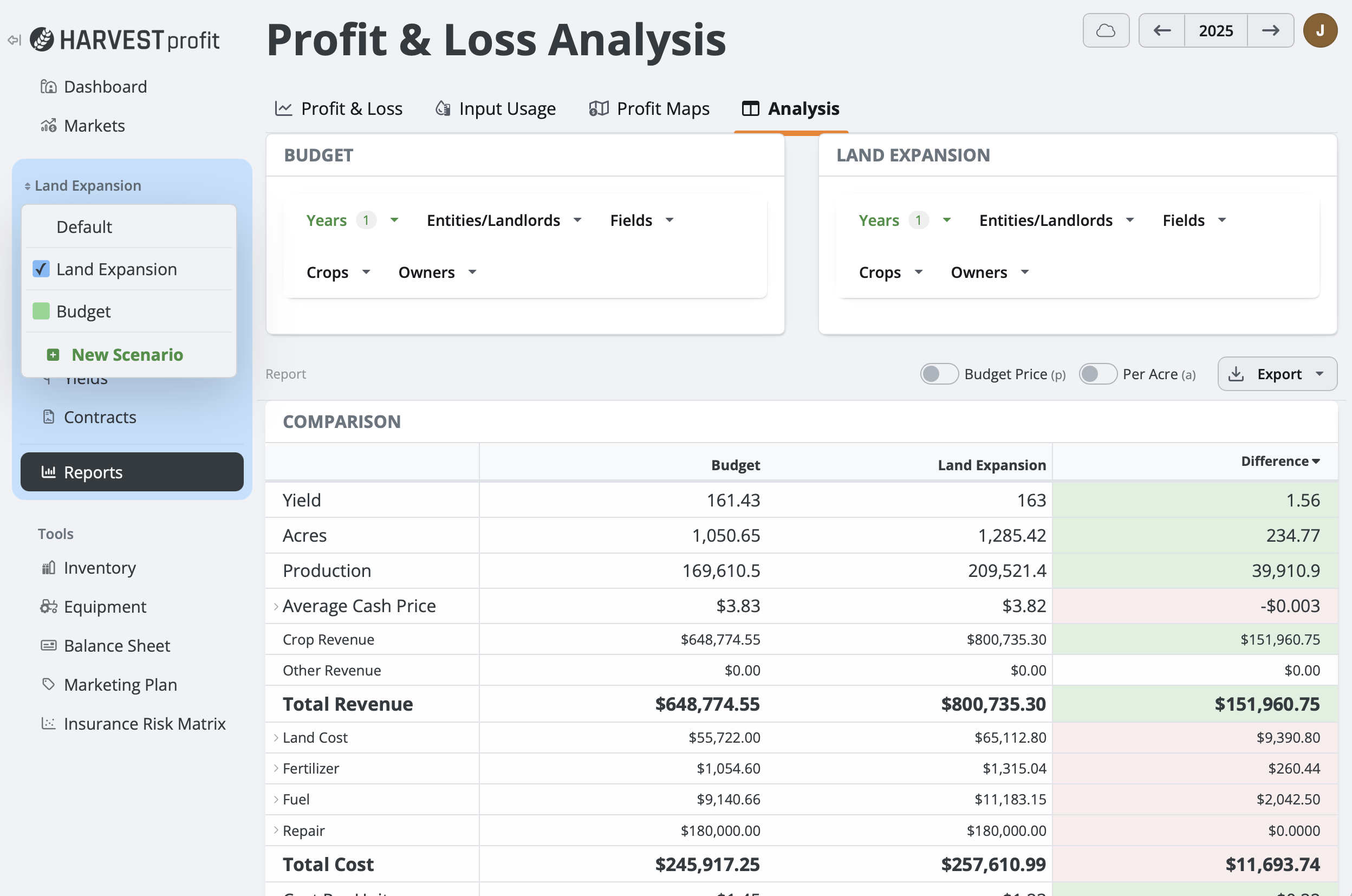Open the Dashboard from the sidebar
Viewport: 1352px width, 896px height.
105,86
